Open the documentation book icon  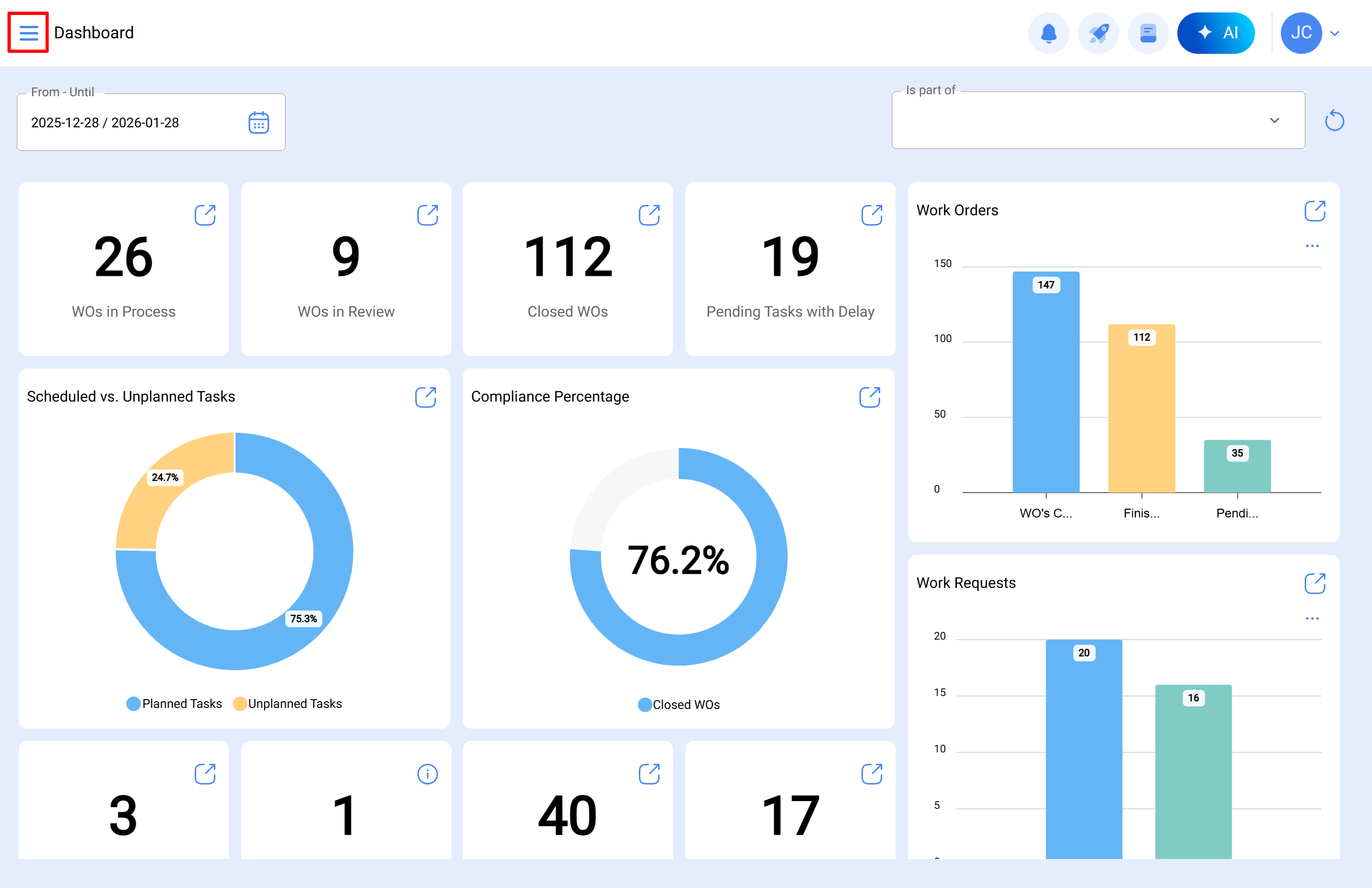[x=1147, y=33]
